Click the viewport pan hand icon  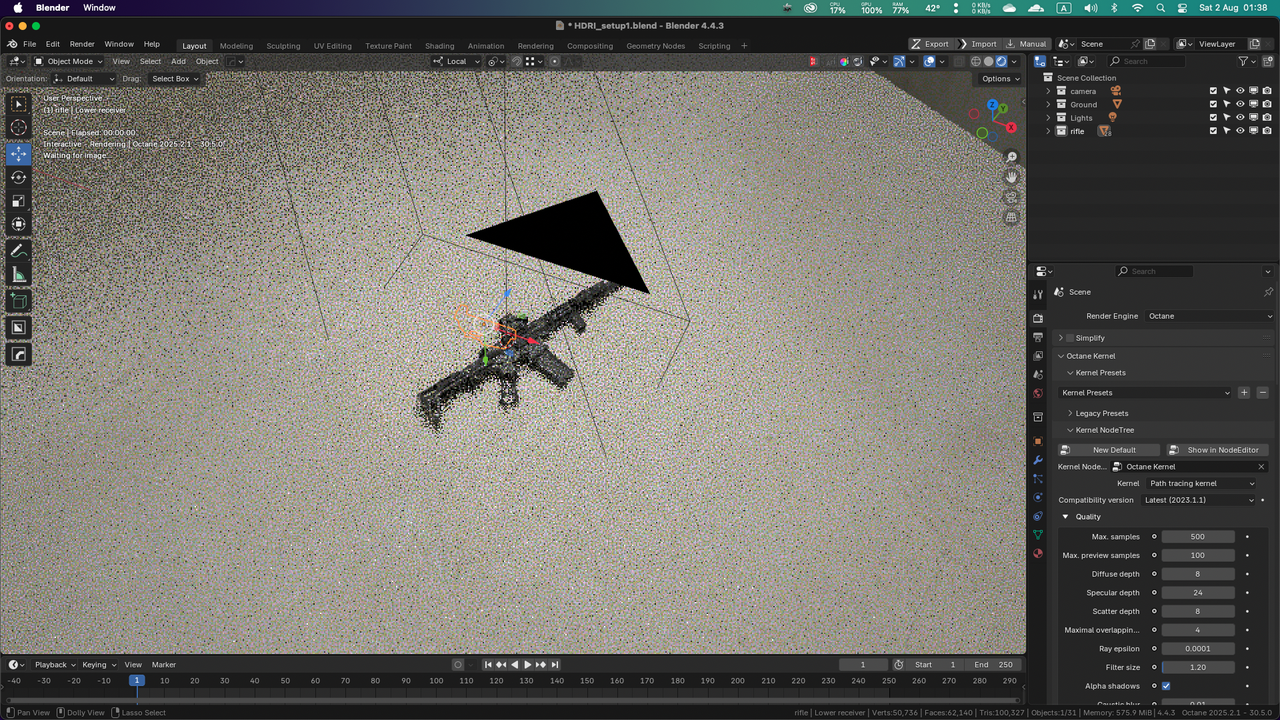tap(1012, 177)
